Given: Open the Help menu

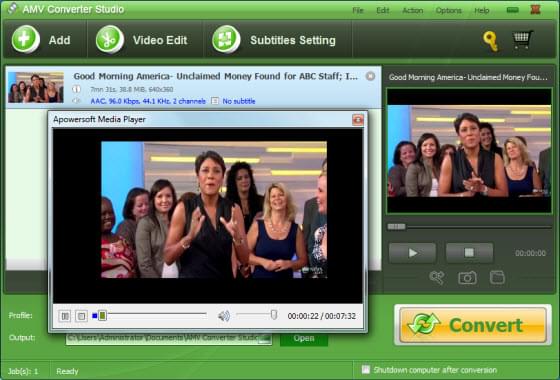Looking at the screenshot, I should click(481, 10).
